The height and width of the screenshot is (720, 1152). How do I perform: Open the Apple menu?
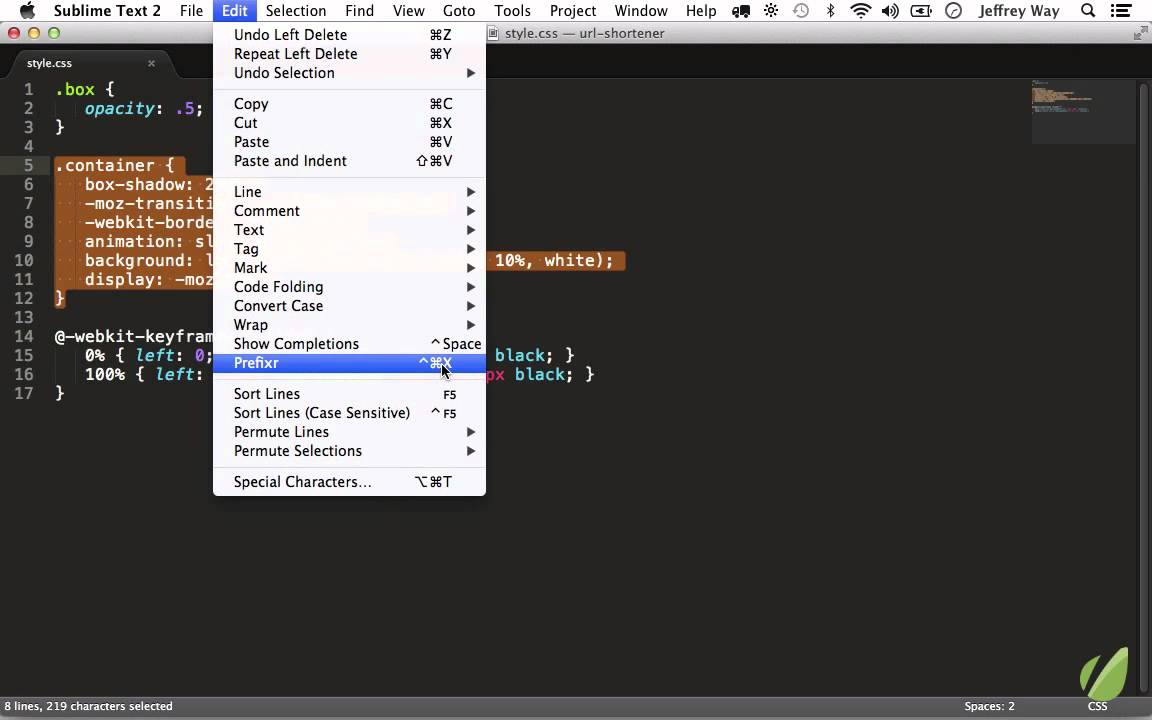[27, 10]
